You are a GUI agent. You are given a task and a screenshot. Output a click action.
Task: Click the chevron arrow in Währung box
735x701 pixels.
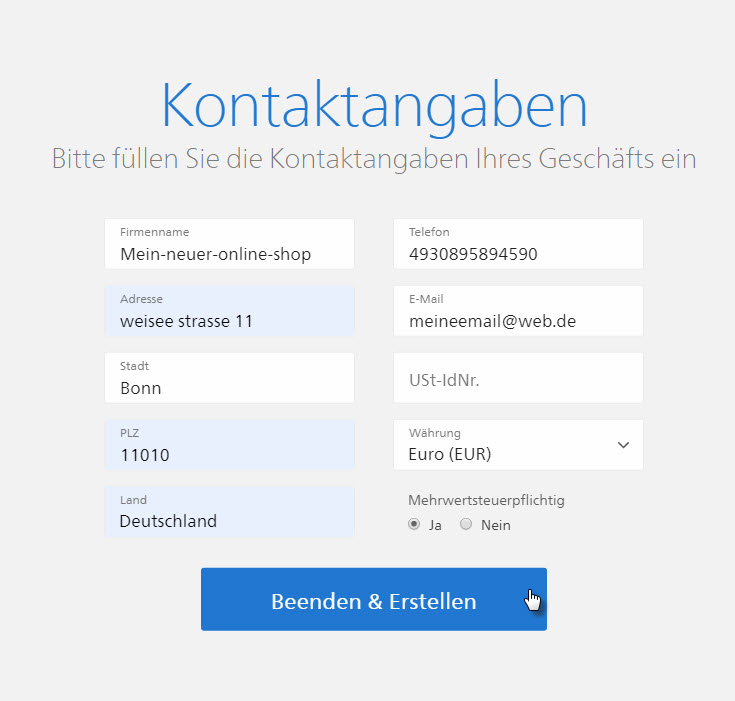(x=623, y=445)
